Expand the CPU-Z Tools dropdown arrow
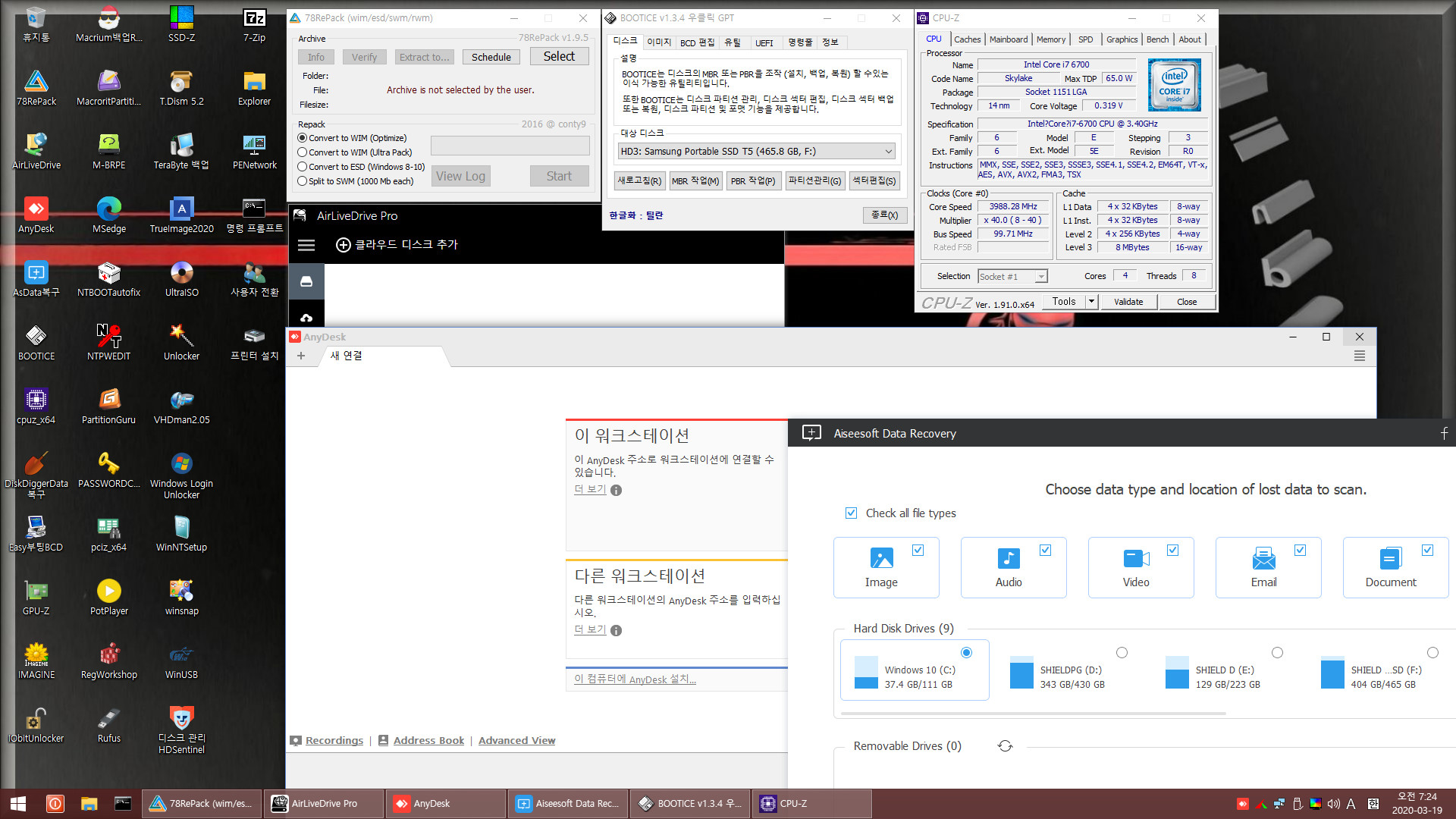The width and height of the screenshot is (1456, 819). coord(1091,302)
